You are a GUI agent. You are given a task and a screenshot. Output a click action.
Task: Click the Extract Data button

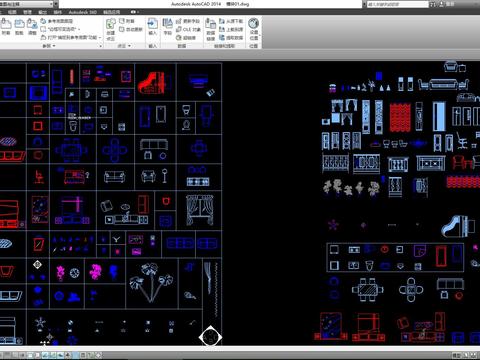pos(231,38)
